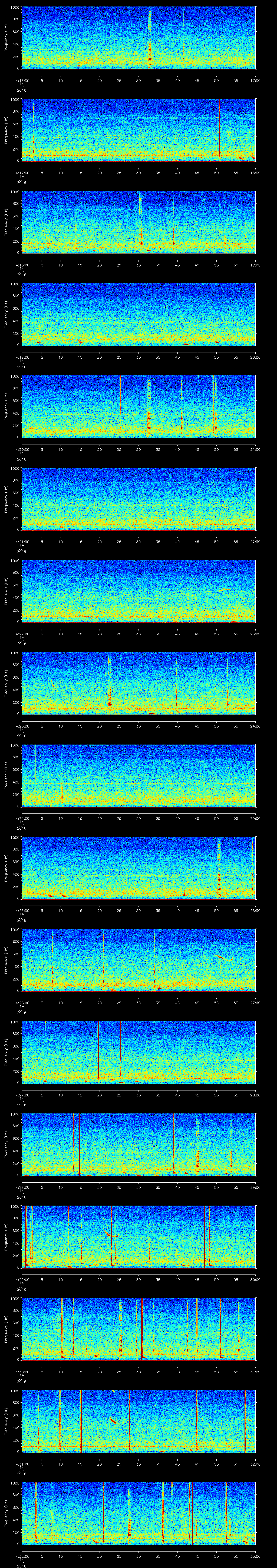The height and width of the screenshot is (1568, 277).
Task: Select the spectrogram panel starting at 4:23:00
Action: (x=139, y=683)
